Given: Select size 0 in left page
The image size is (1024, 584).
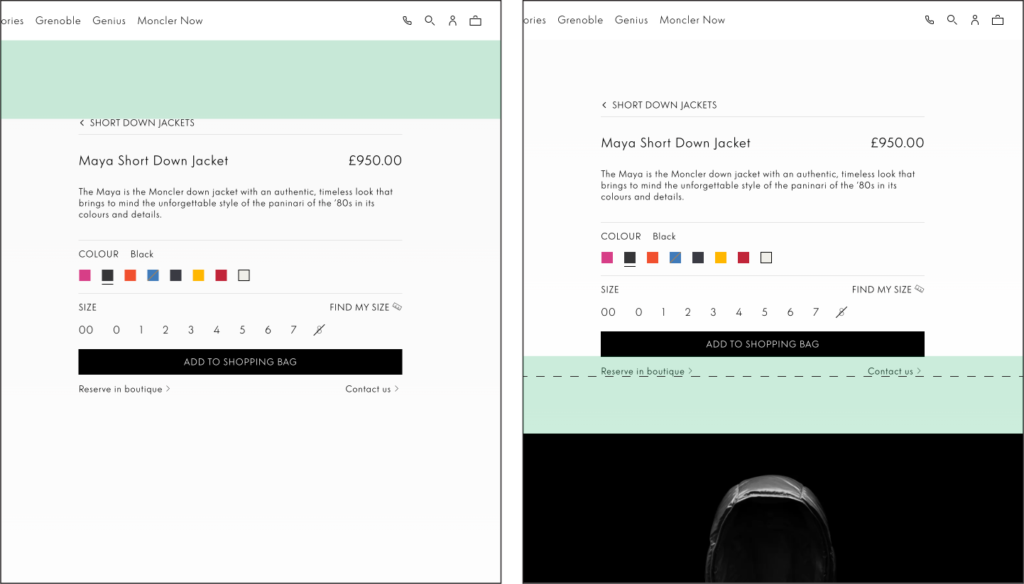Looking at the screenshot, I should pyautogui.click(x=116, y=330).
